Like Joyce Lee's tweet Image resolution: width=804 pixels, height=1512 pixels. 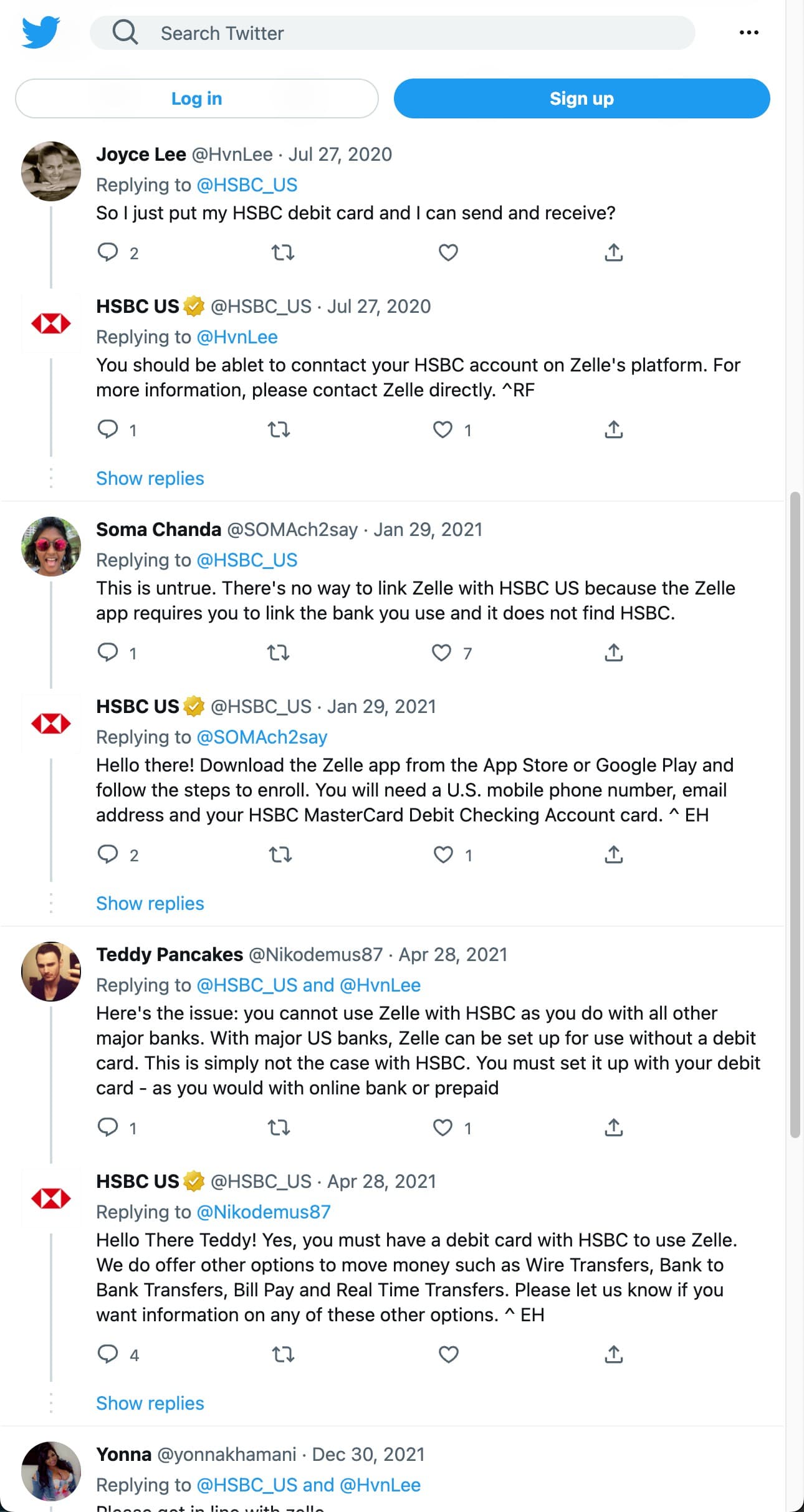click(x=447, y=252)
